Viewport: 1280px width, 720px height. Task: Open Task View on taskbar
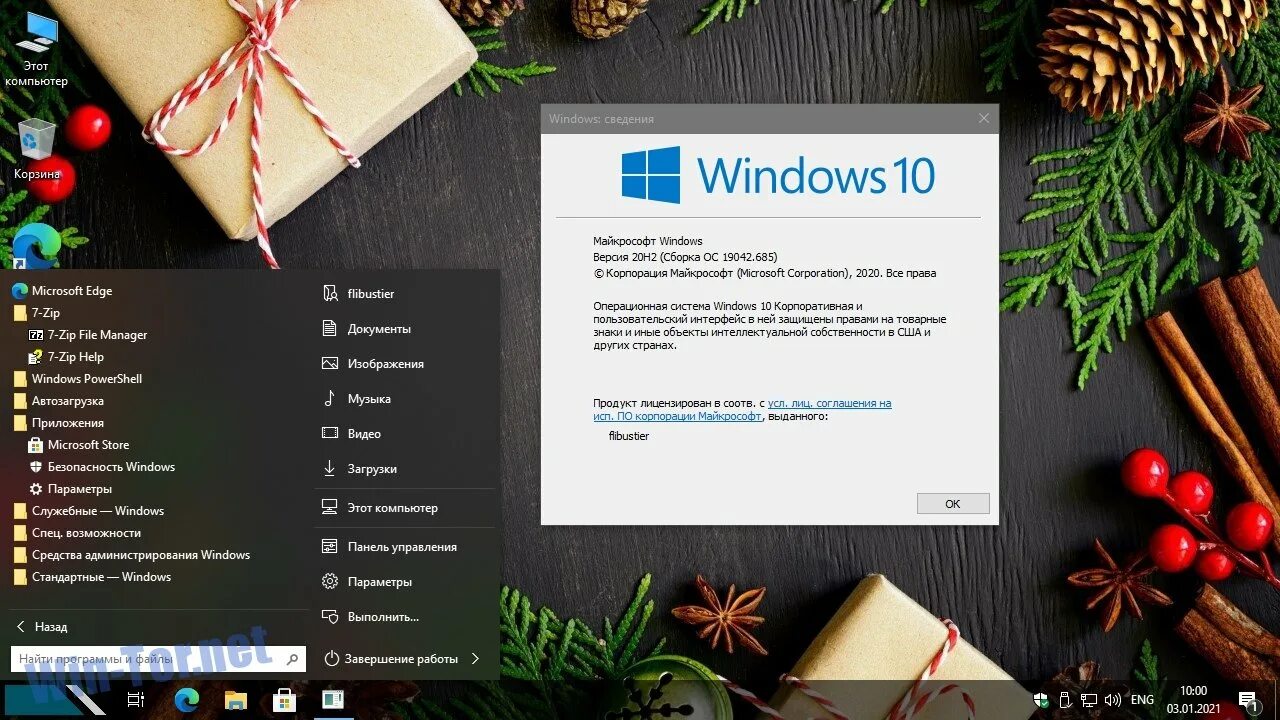136,700
